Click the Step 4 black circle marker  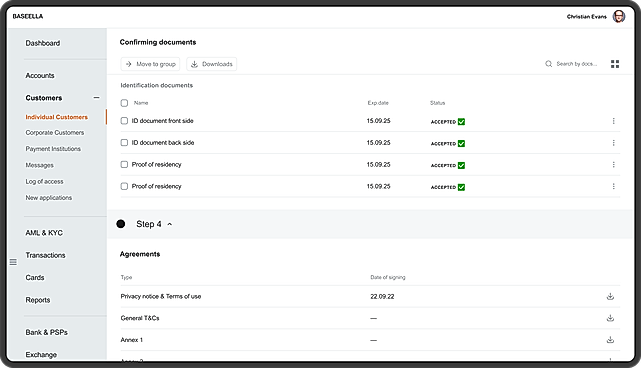121,224
